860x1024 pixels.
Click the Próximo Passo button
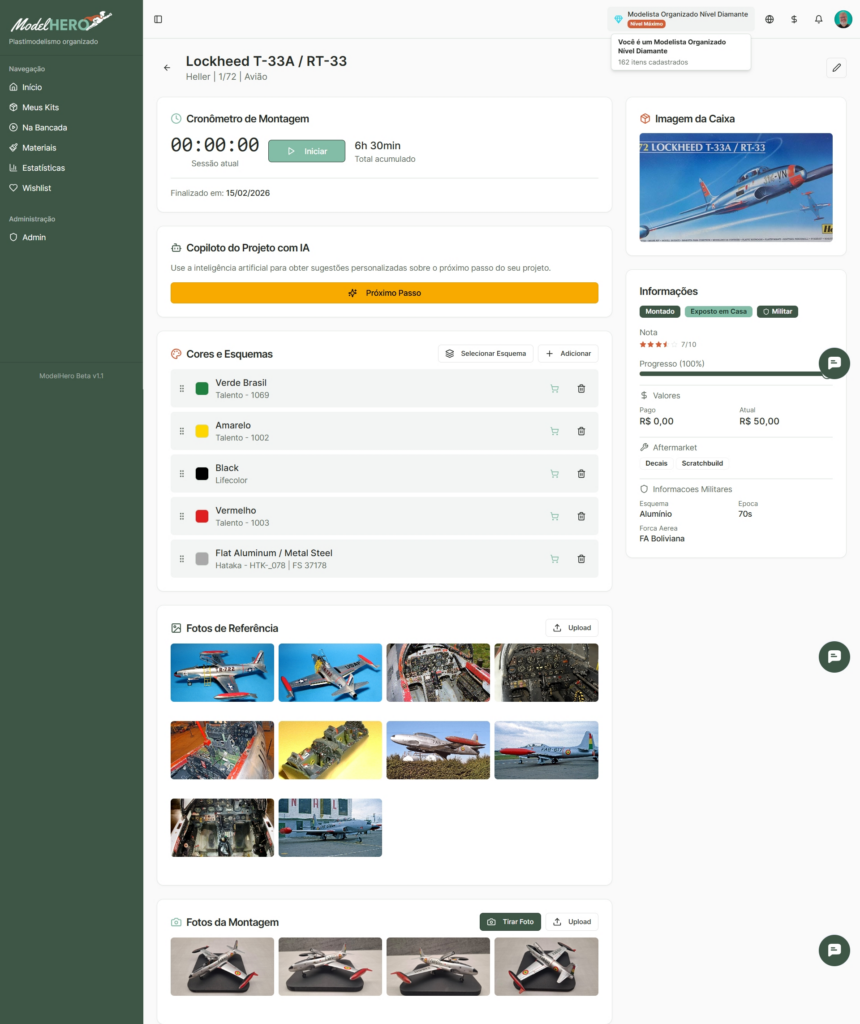384,293
